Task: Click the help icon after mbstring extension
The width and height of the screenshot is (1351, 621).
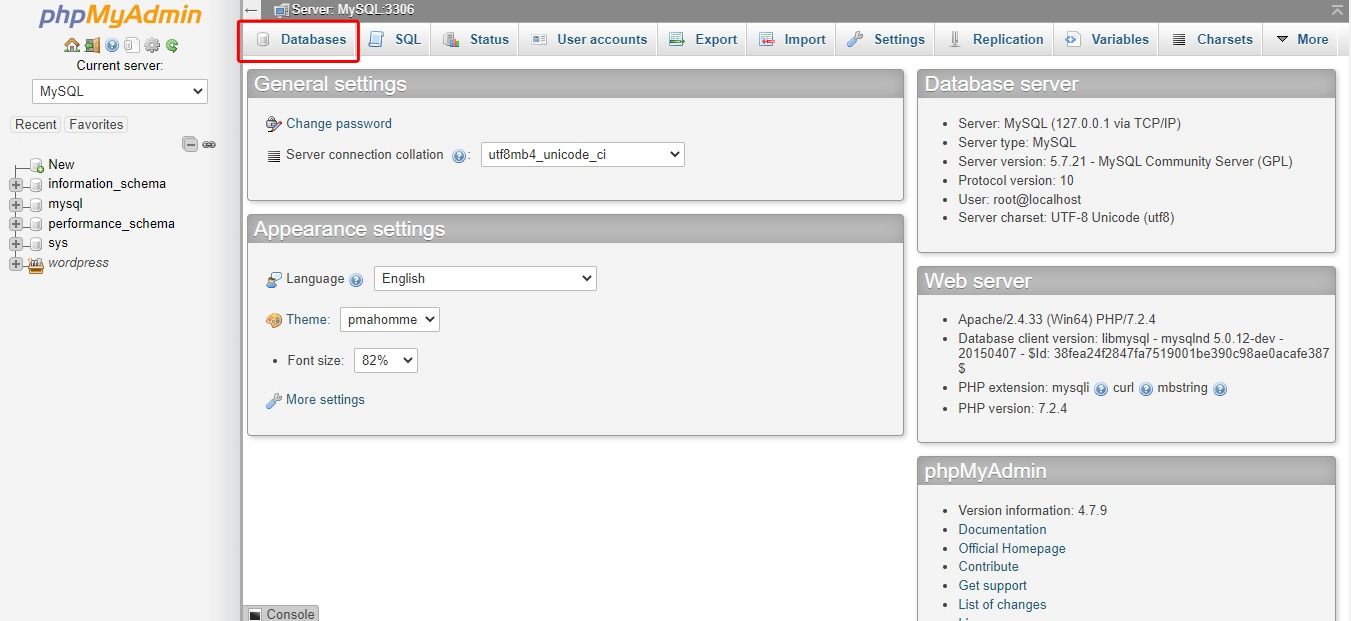Action: [1220, 389]
